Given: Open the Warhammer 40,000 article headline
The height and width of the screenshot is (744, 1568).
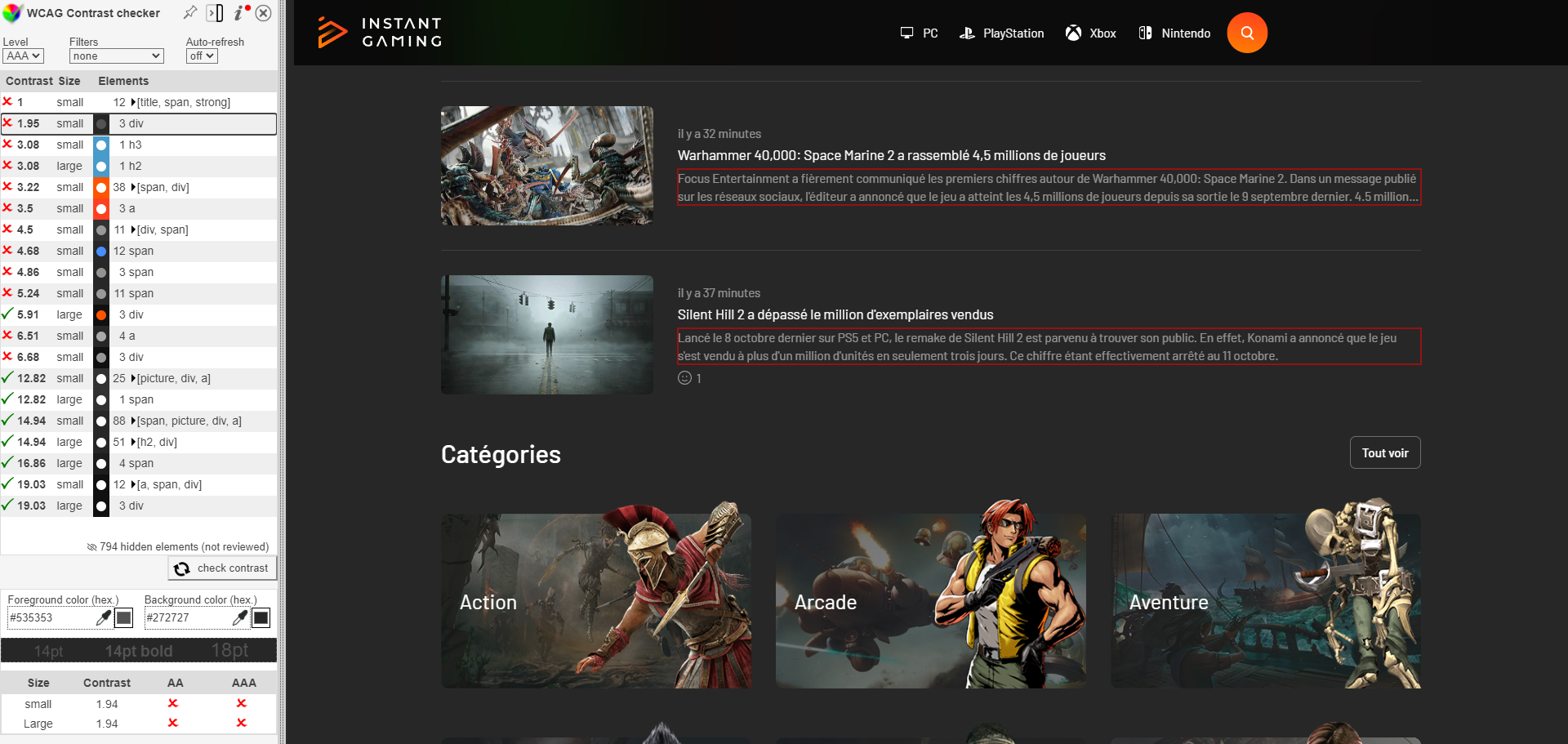Looking at the screenshot, I should click(x=891, y=155).
